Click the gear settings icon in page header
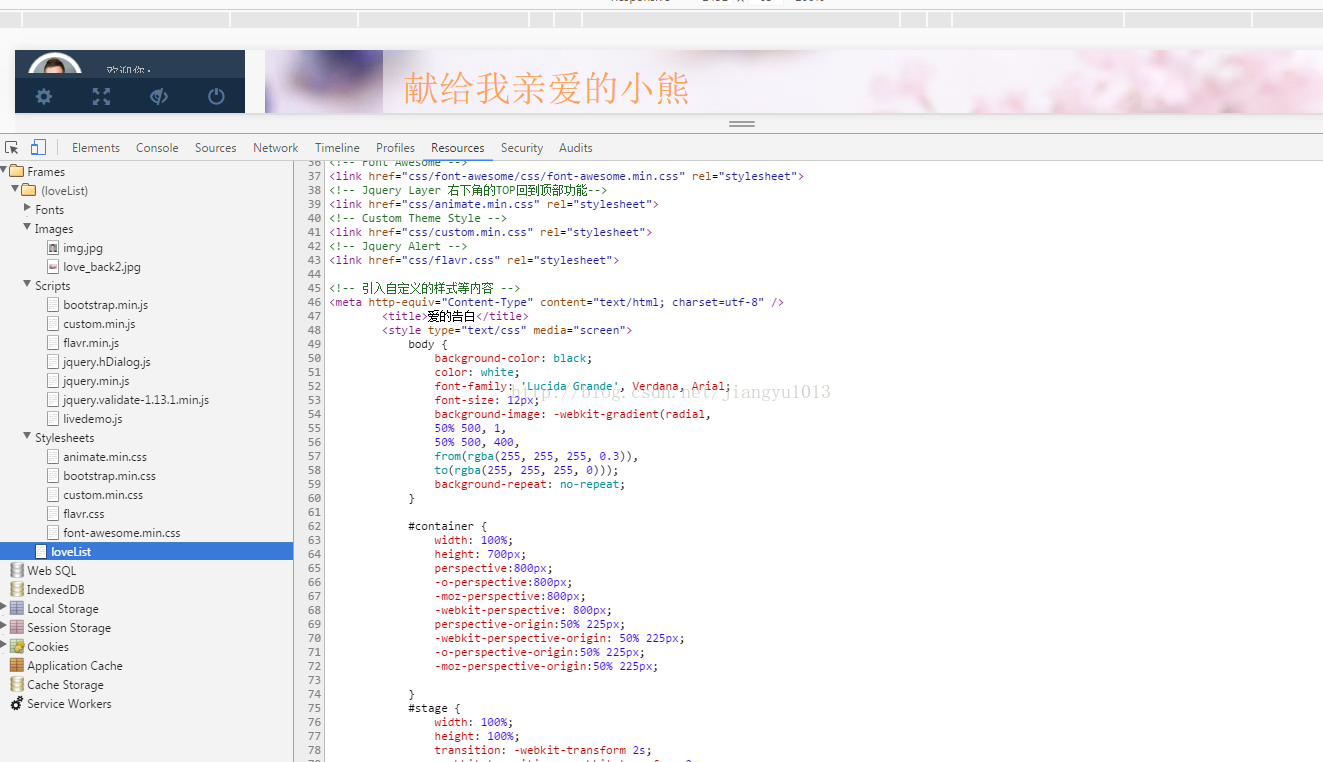 tap(44, 96)
